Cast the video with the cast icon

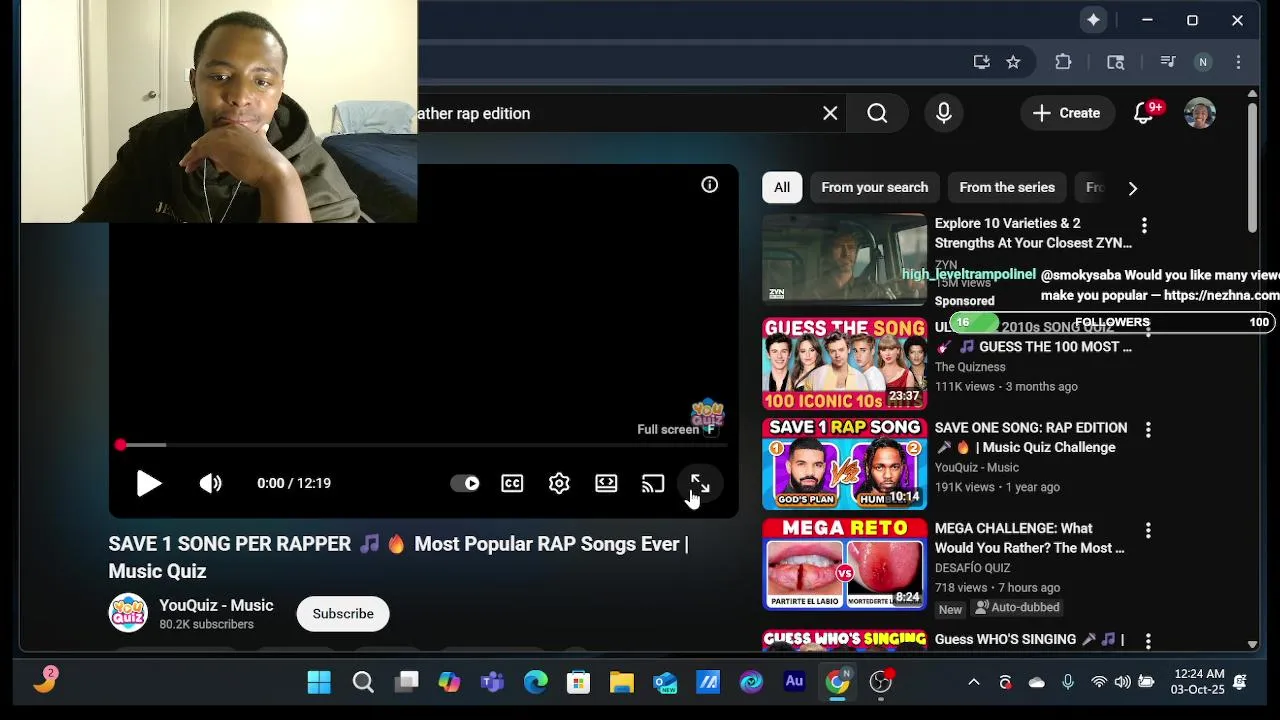click(x=653, y=483)
